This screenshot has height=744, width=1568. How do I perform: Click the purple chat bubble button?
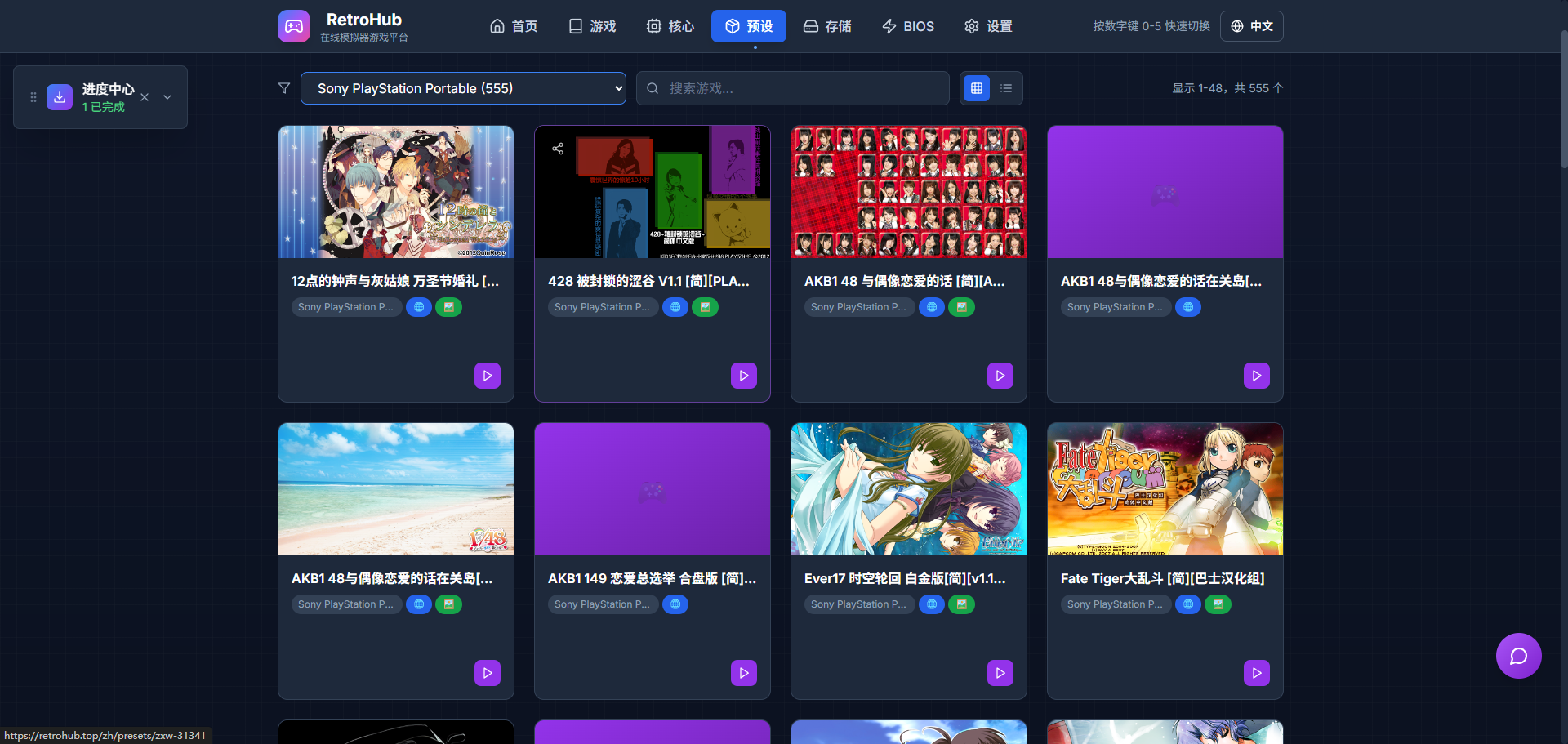pos(1518,656)
